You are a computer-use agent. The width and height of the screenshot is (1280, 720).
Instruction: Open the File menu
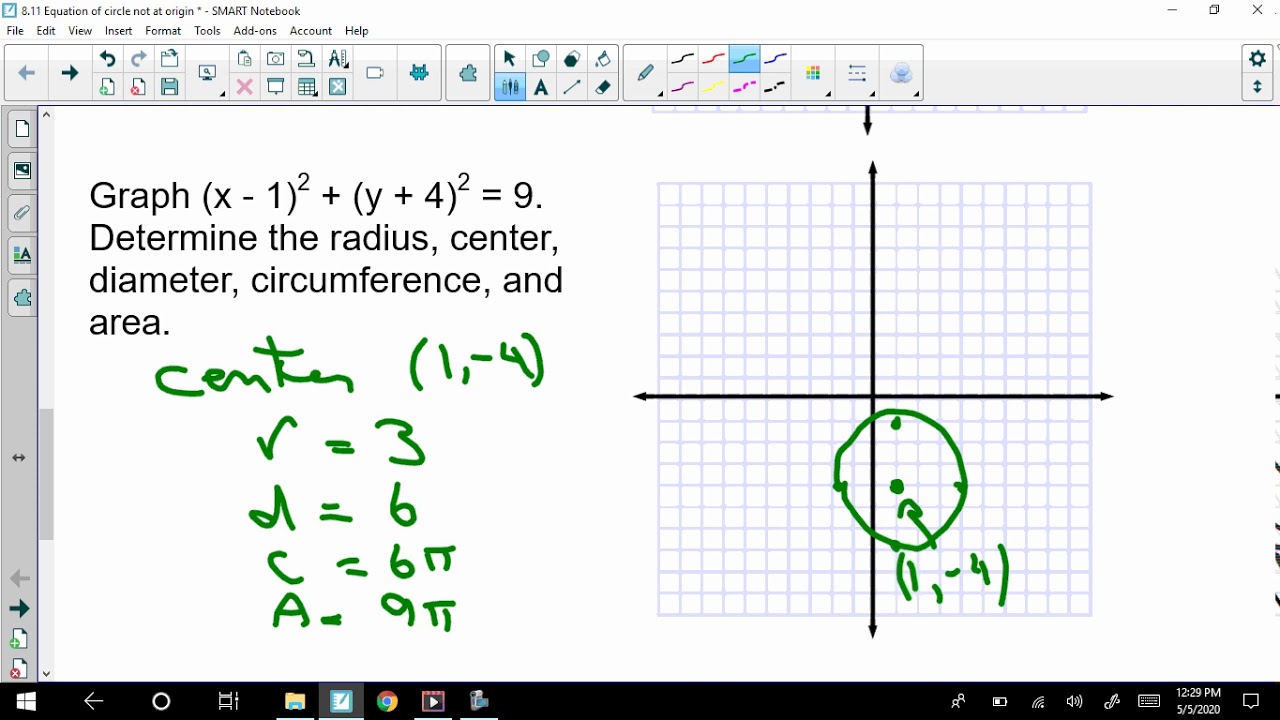tap(15, 31)
